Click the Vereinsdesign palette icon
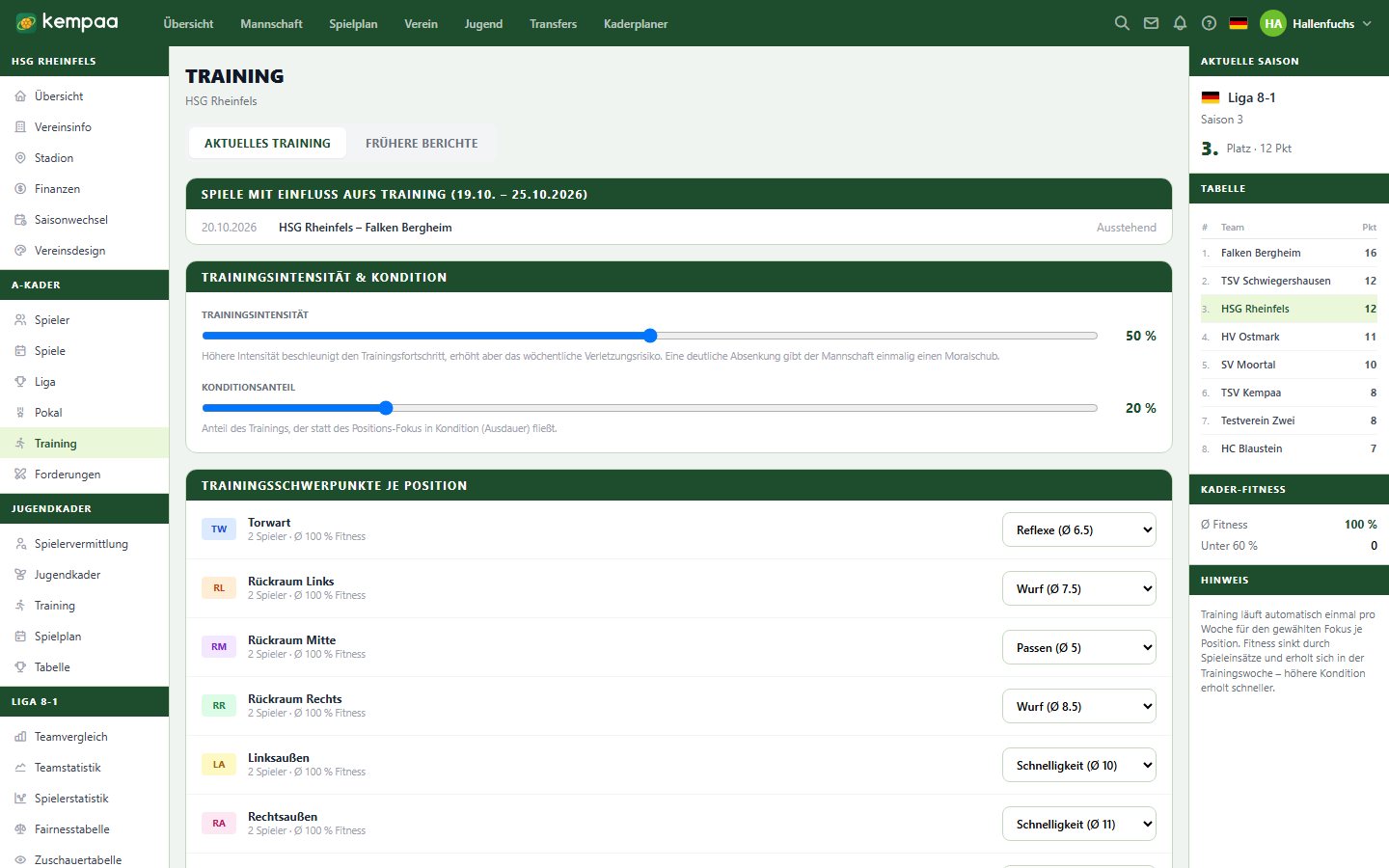 pyautogui.click(x=20, y=251)
